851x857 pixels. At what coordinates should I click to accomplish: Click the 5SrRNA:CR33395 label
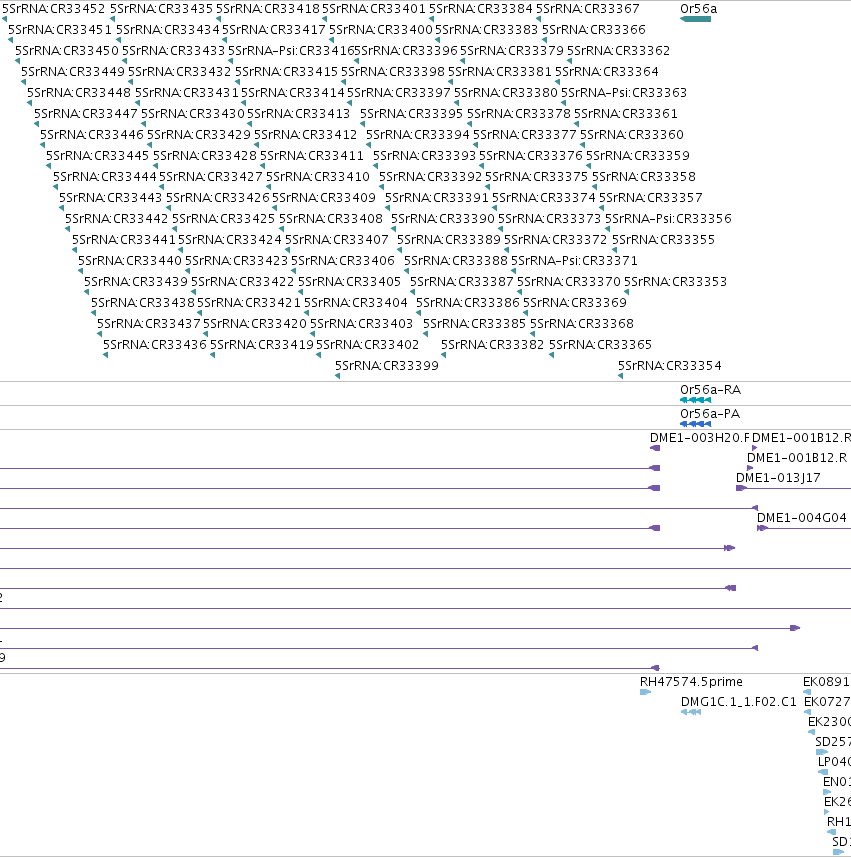pos(411,114)
